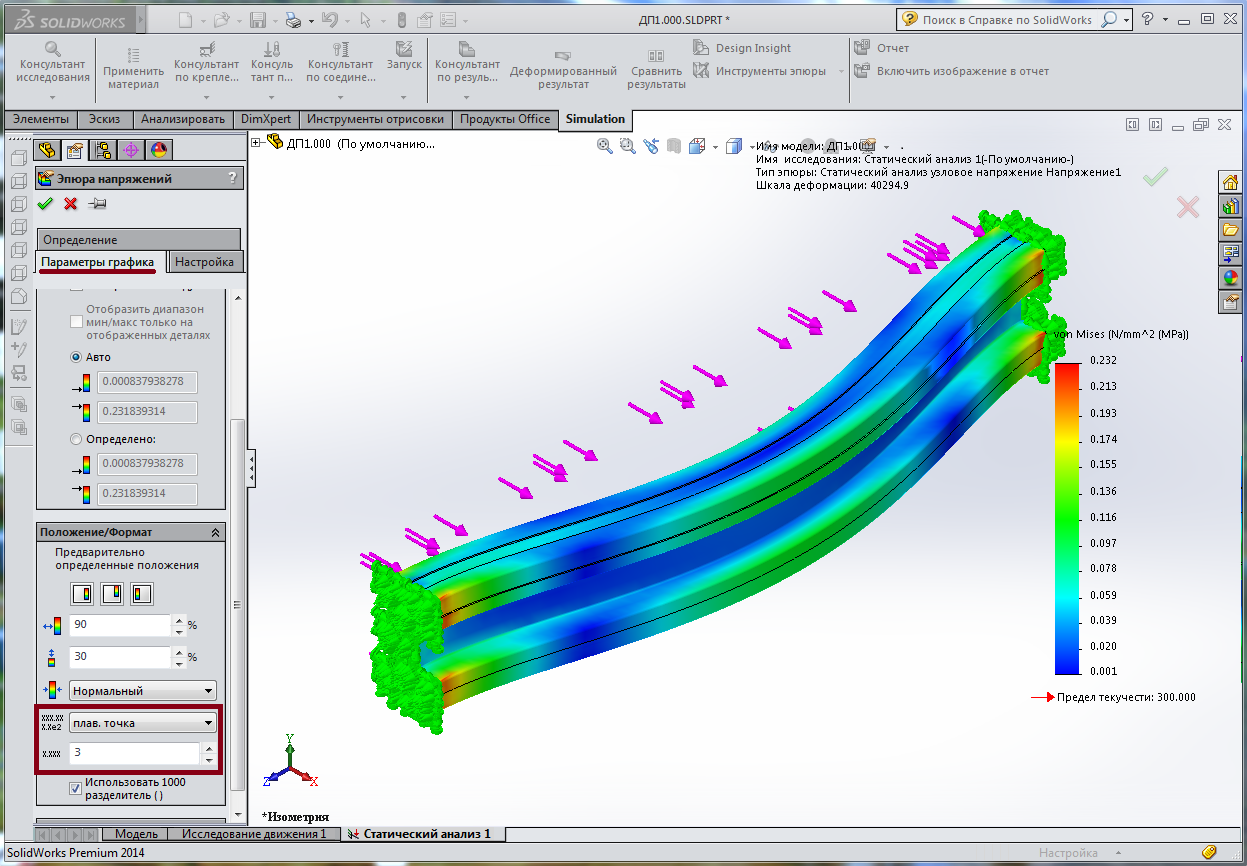
Task: Open Design Library icon in task pane
Action: click(x=1230, y=206)
